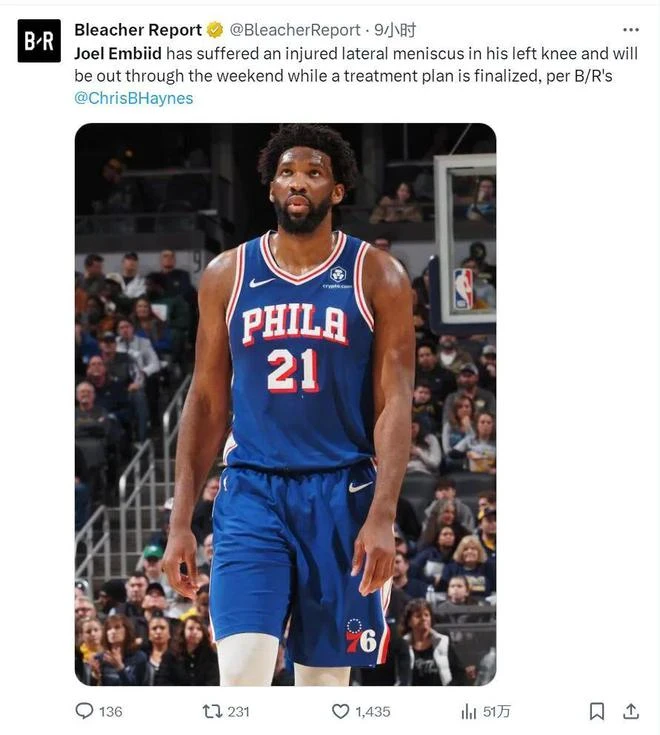
Task: Click the 136 replies count
Action: click(111, 712)
